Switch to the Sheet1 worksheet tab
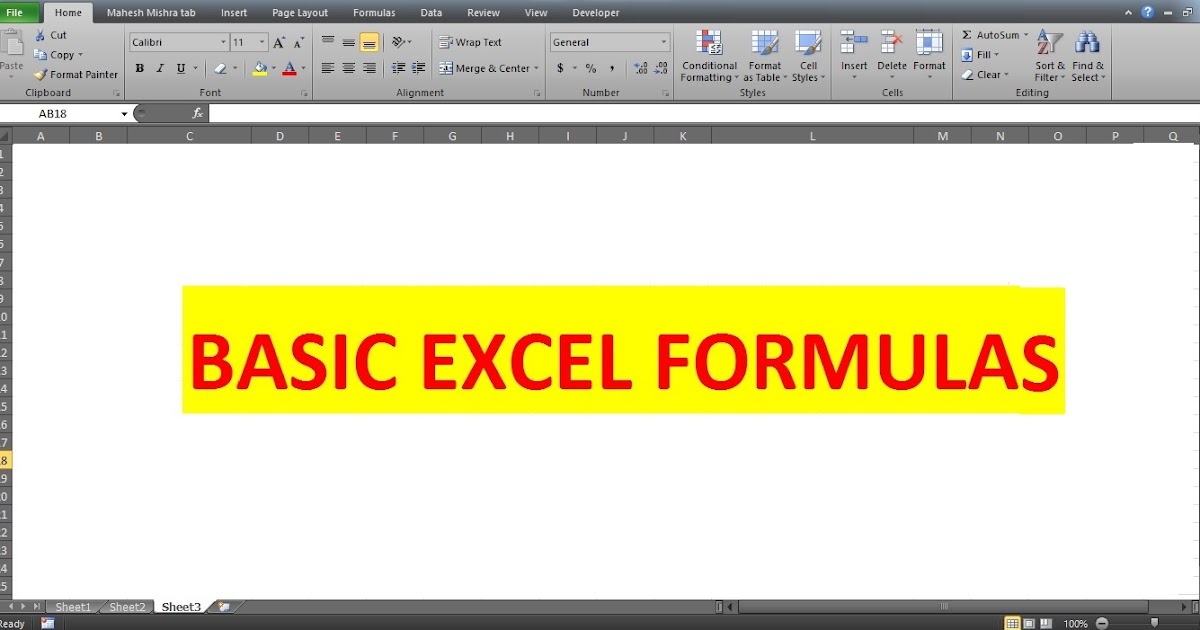1200x630 pixels. [72, 606]
